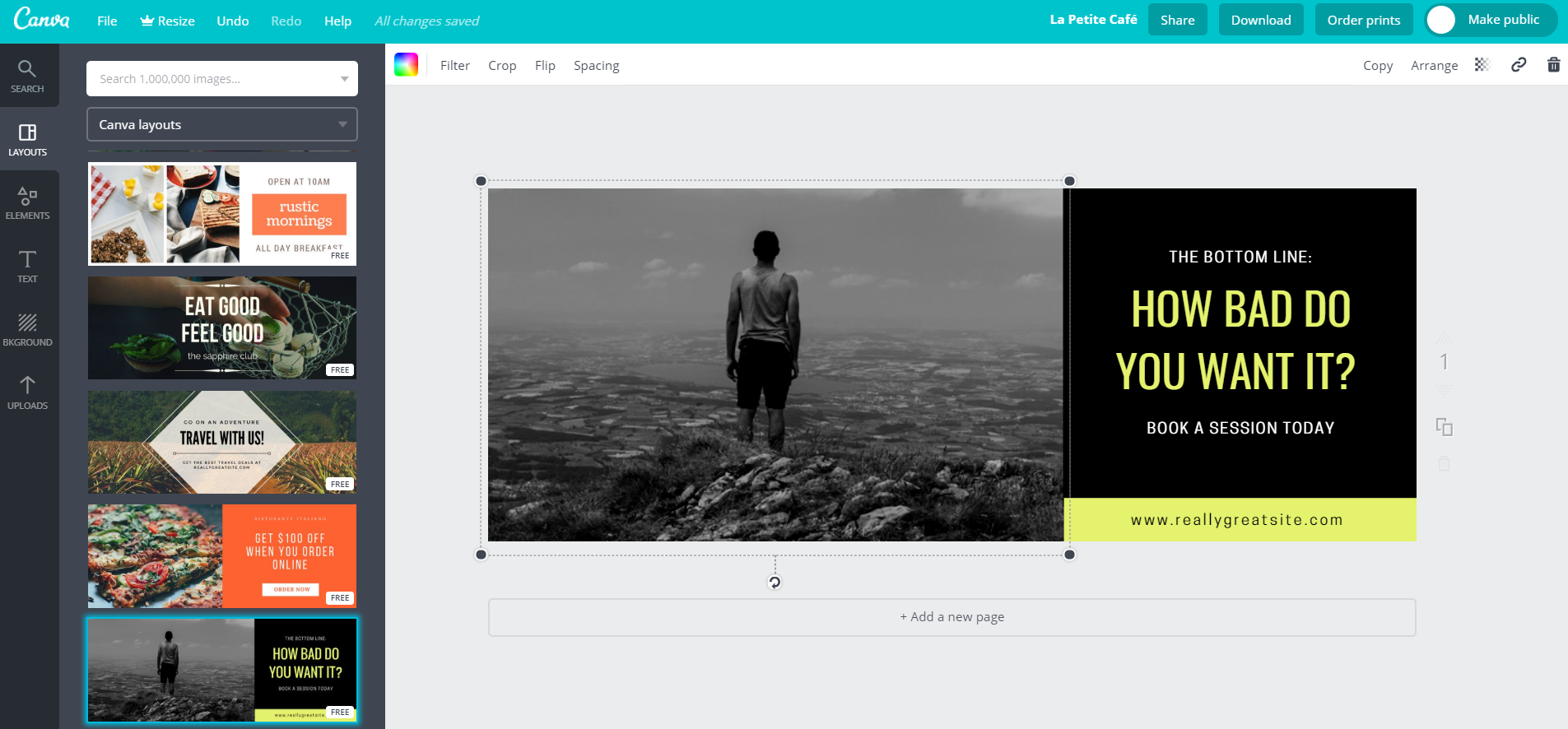The image size is (1568, 729).
Task: Toggle the Make public switch
Action: pos(1441,20)
